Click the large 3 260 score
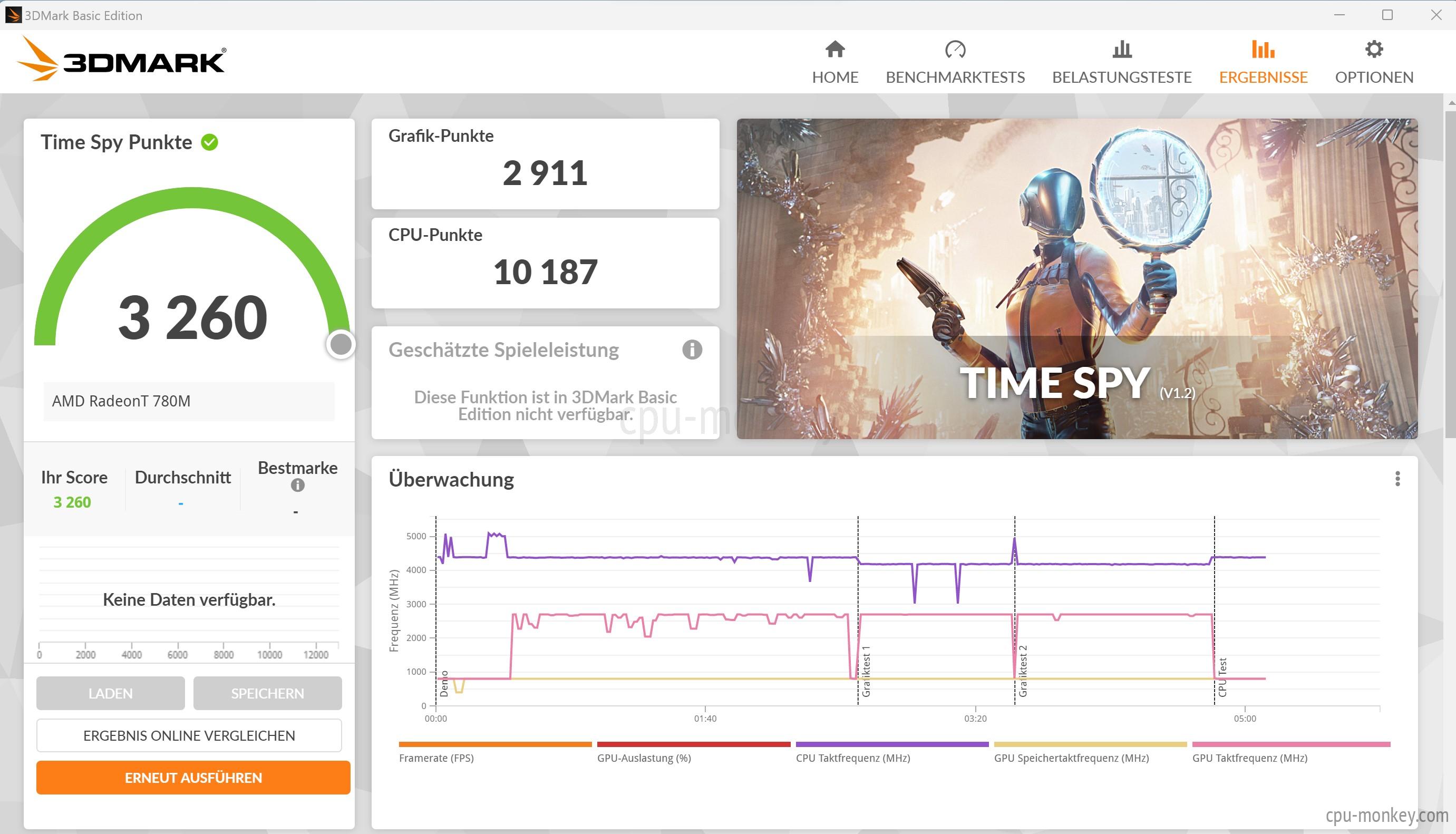Image resolution: width=1456 pixels, height=834 pixels. click(x=192, y=317)
